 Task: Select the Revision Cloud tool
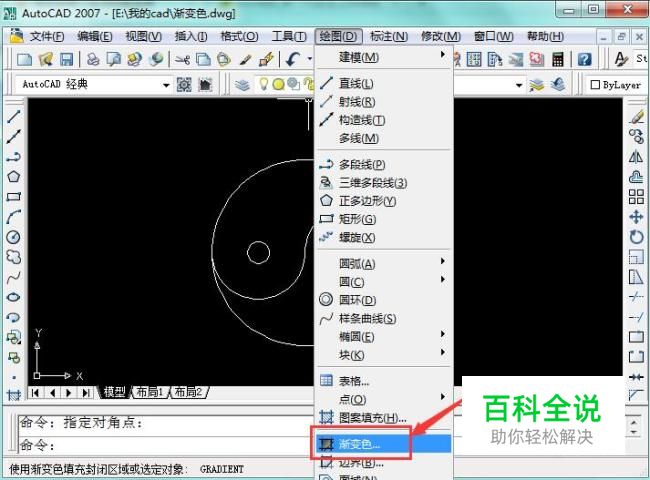pos(14,257)
